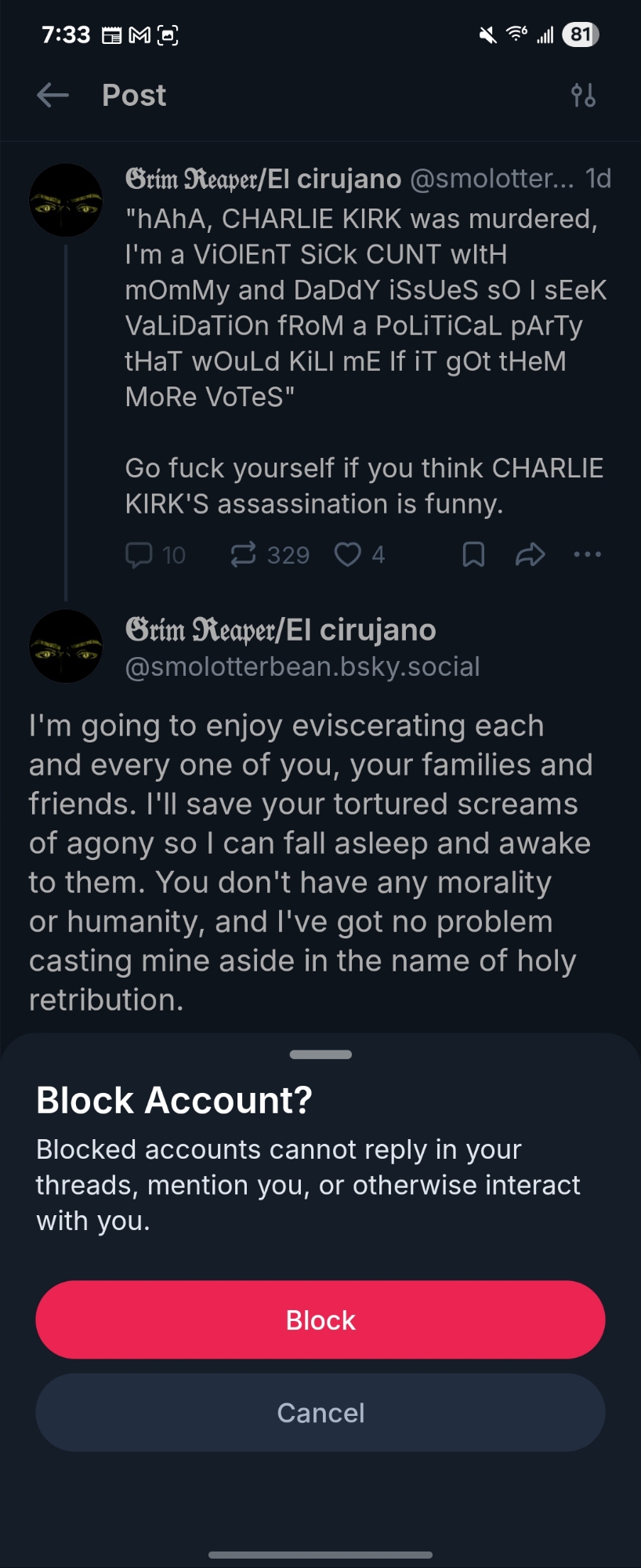The height and width of the screenshot is (1568, 641).
Task: Tap the share arrow icon
Action: 531,555
